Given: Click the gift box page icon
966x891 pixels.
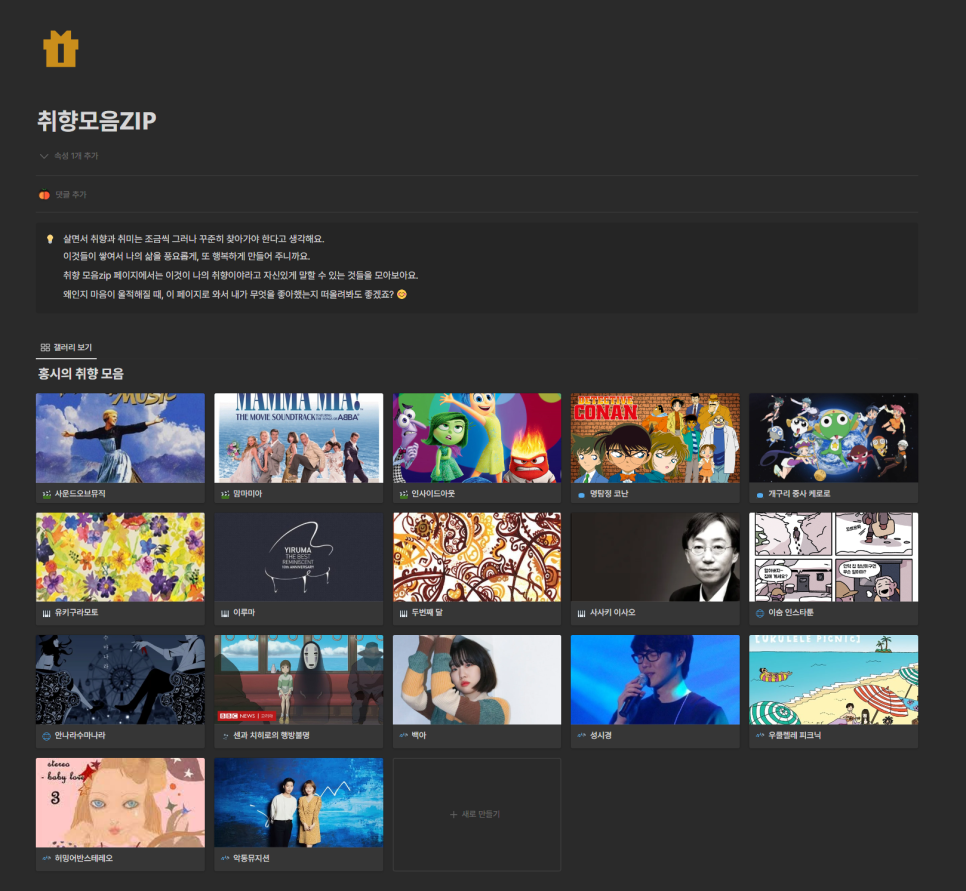Looking at the screenshot, I should [60, 49].
